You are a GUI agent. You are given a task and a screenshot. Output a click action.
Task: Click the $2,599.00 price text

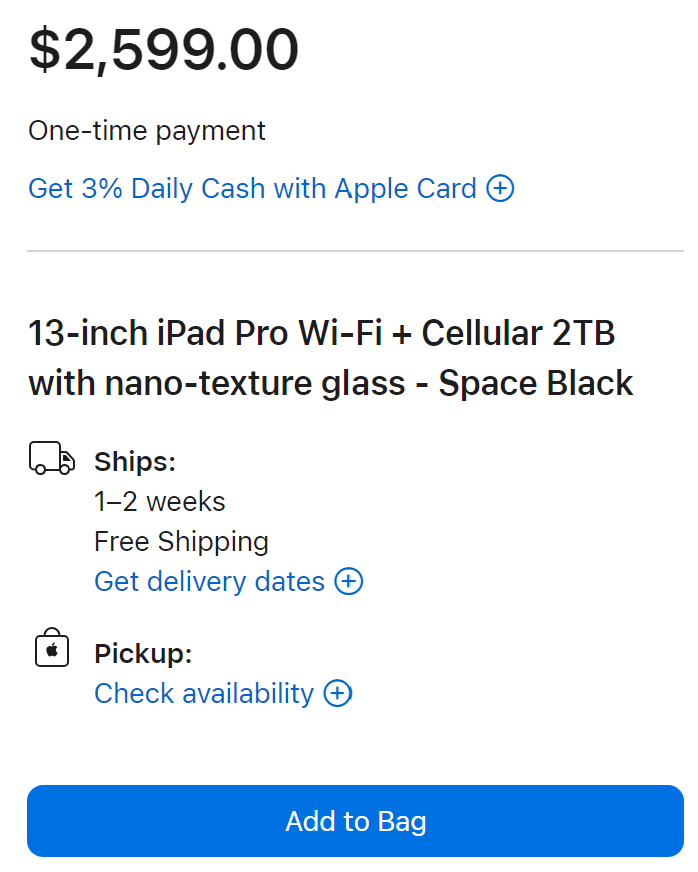[164, 50]
